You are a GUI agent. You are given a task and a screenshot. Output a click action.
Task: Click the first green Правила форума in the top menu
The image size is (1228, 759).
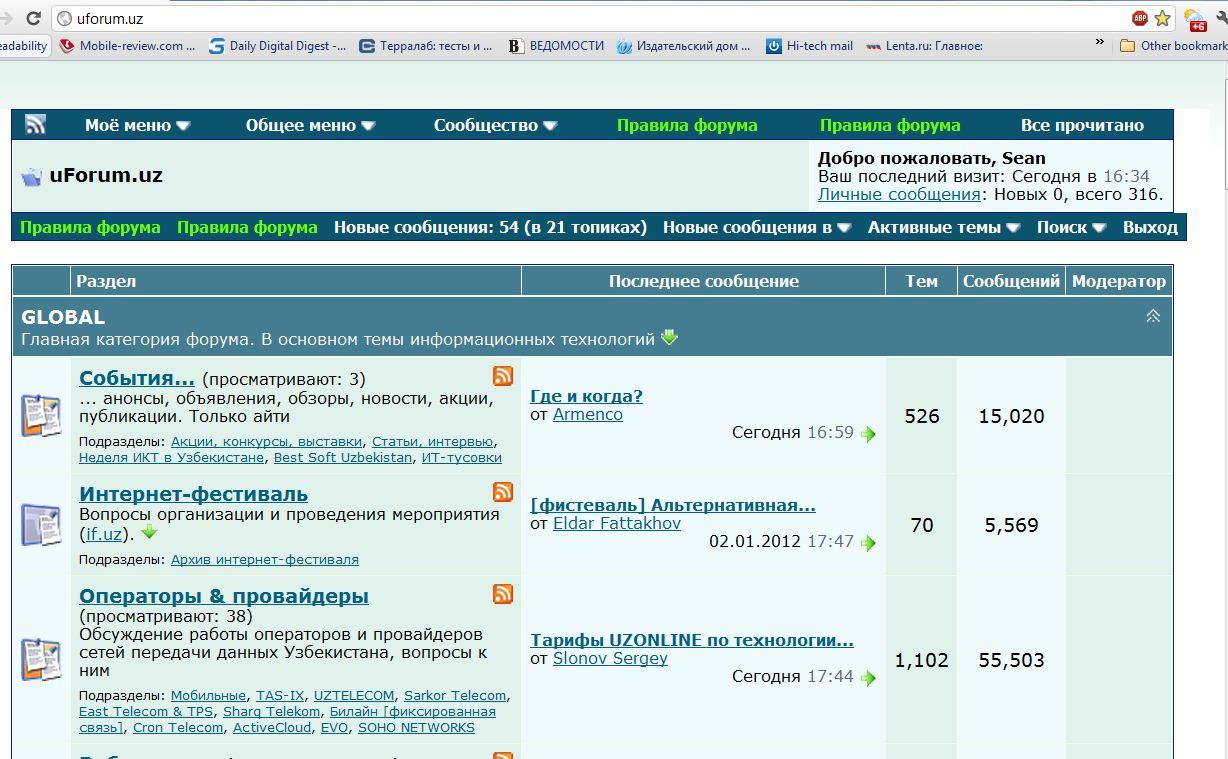687,125
